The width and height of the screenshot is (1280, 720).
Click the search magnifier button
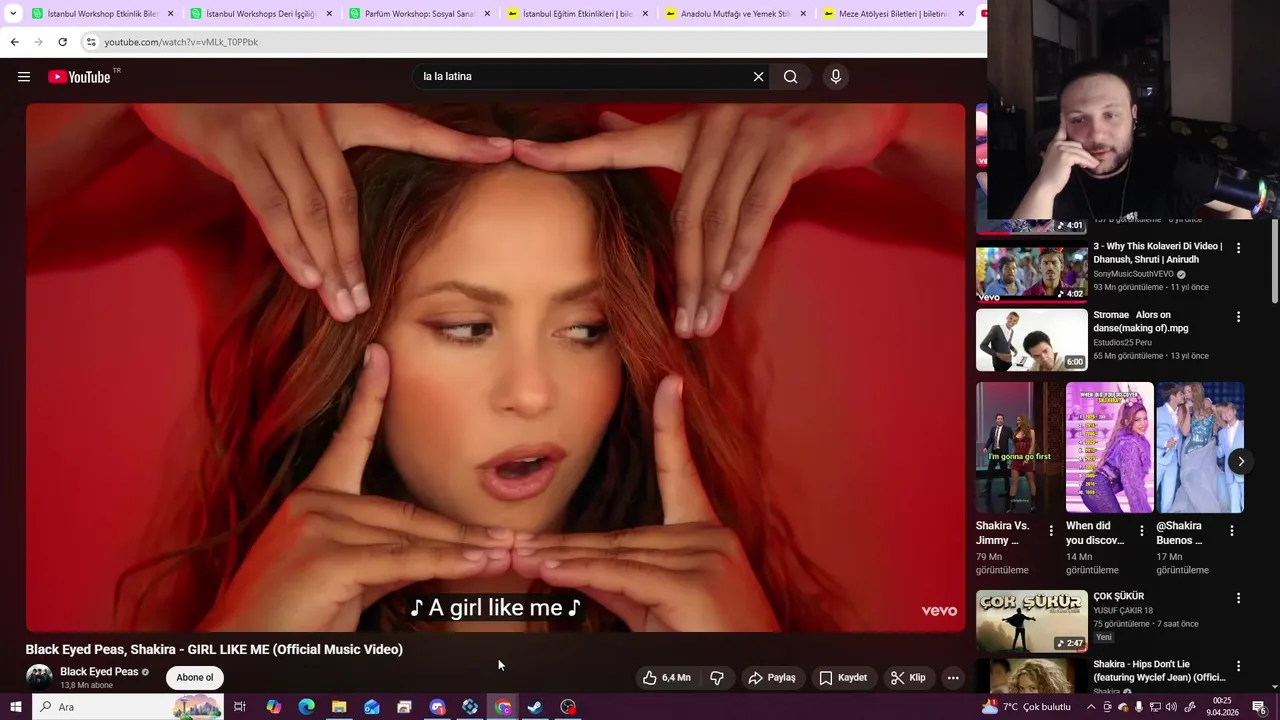tap(790, 77)
